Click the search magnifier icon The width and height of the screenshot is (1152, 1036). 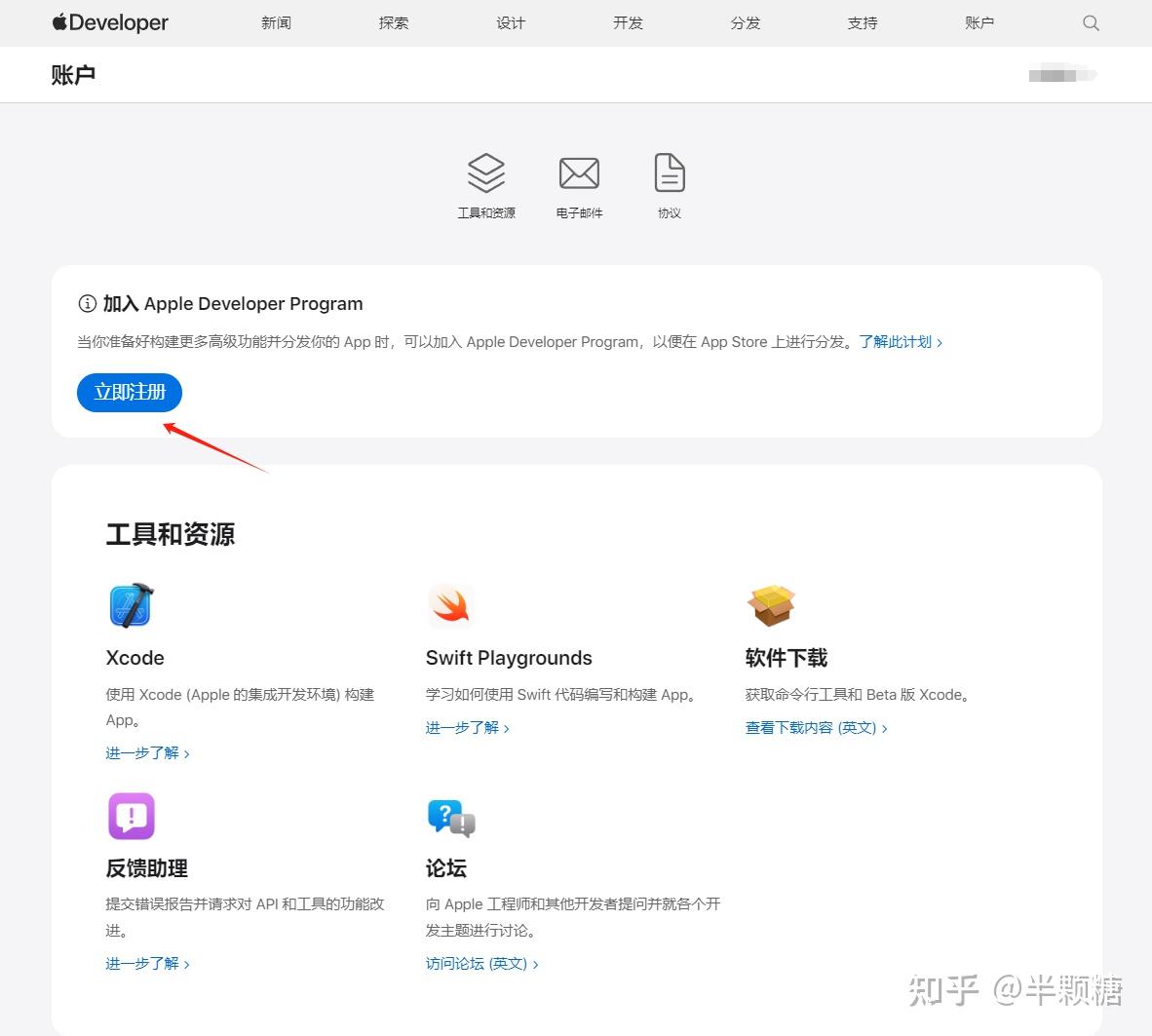click(x=1091, y=23)
